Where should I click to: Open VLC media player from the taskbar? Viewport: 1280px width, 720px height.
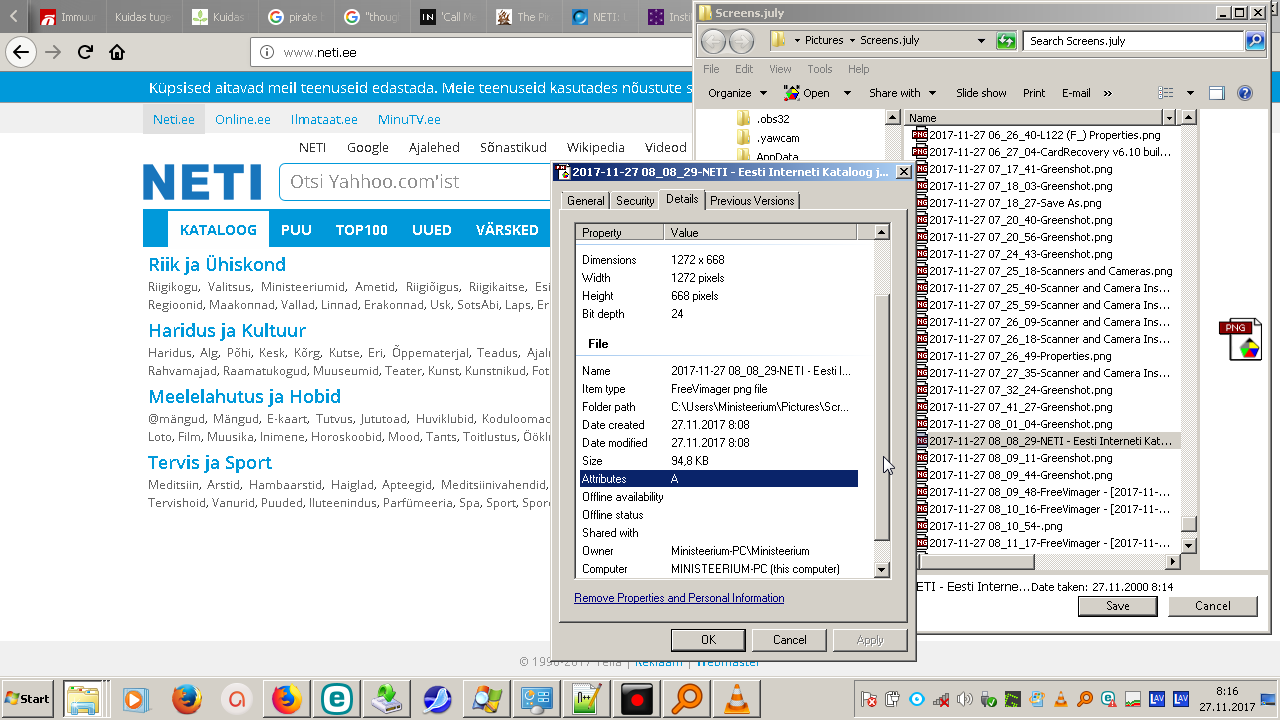(738, 699)
